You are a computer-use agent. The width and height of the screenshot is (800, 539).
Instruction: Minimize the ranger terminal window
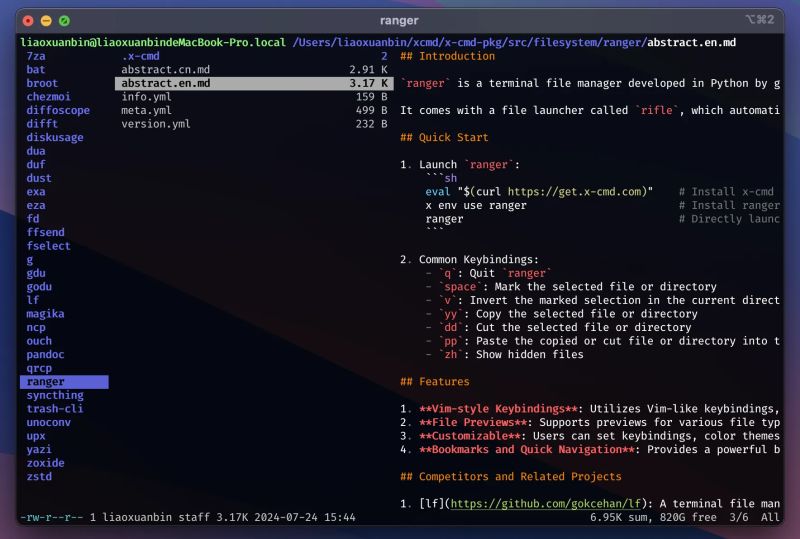coord(46,20)
